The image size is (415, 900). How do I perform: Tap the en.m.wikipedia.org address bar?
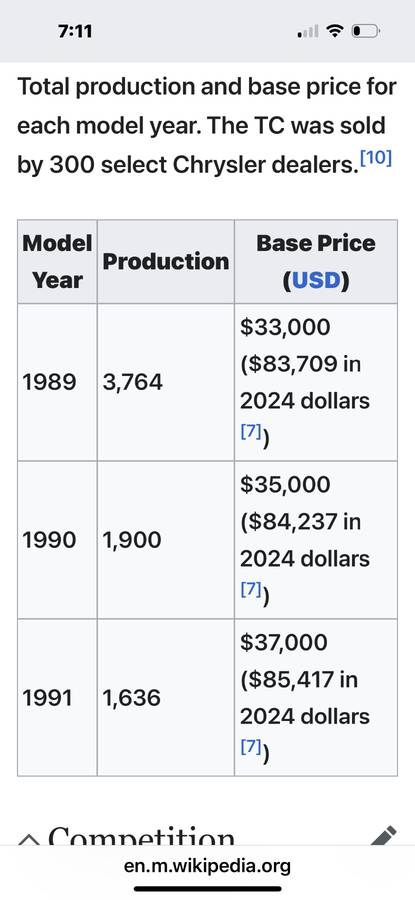[x=207, y=866]
